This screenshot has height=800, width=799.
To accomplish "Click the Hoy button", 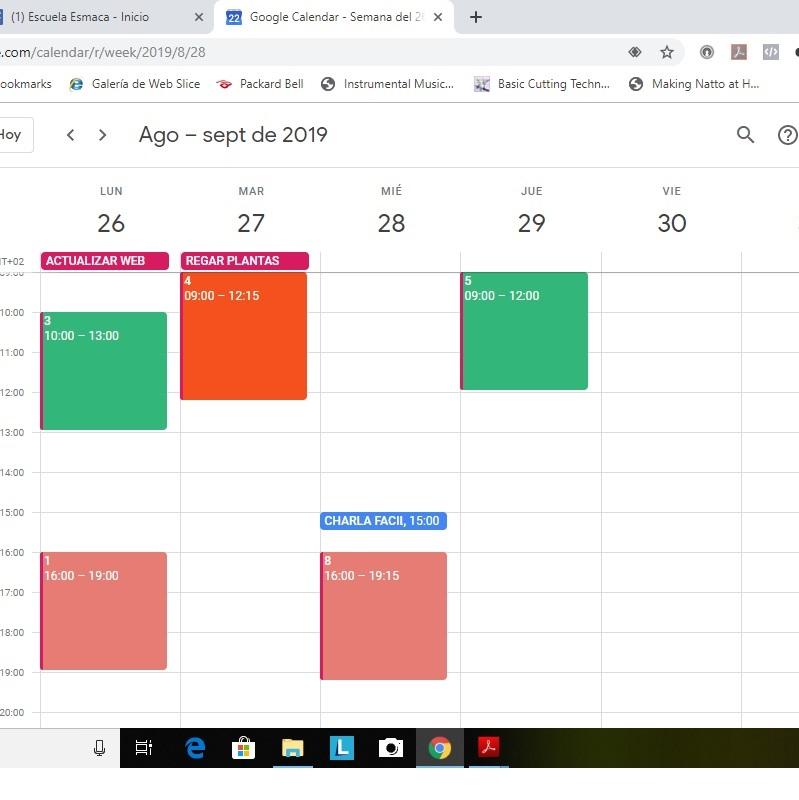I will tap(12, 135).
